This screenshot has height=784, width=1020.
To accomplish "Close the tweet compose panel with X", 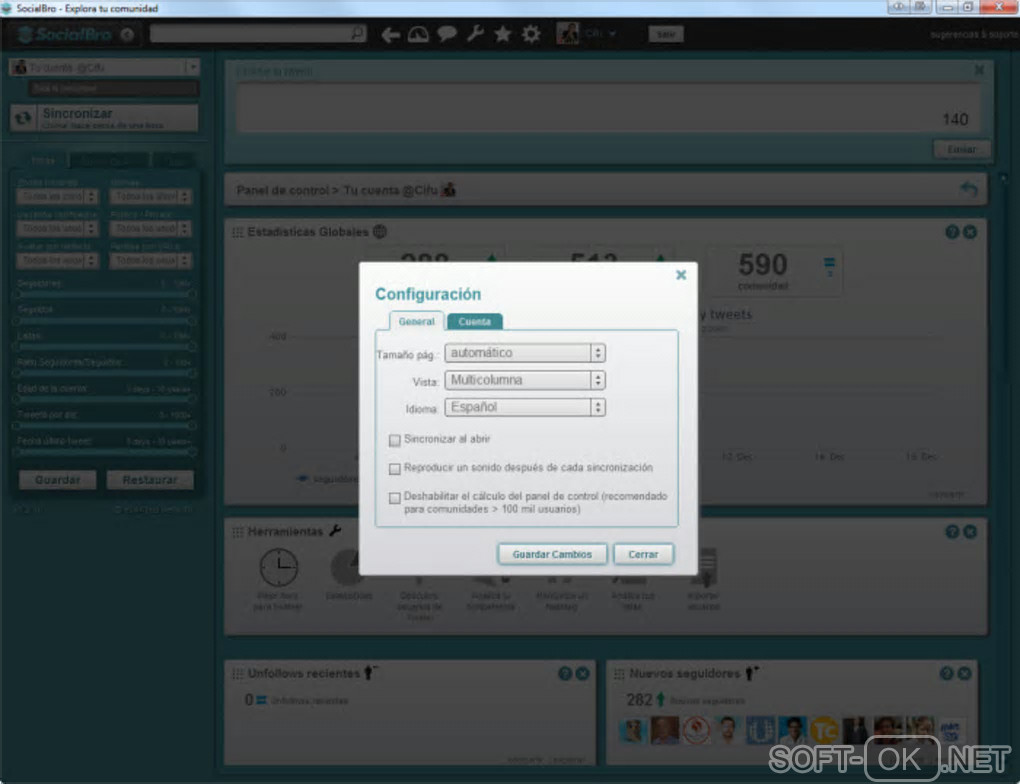I will click(x=978, y=70).
